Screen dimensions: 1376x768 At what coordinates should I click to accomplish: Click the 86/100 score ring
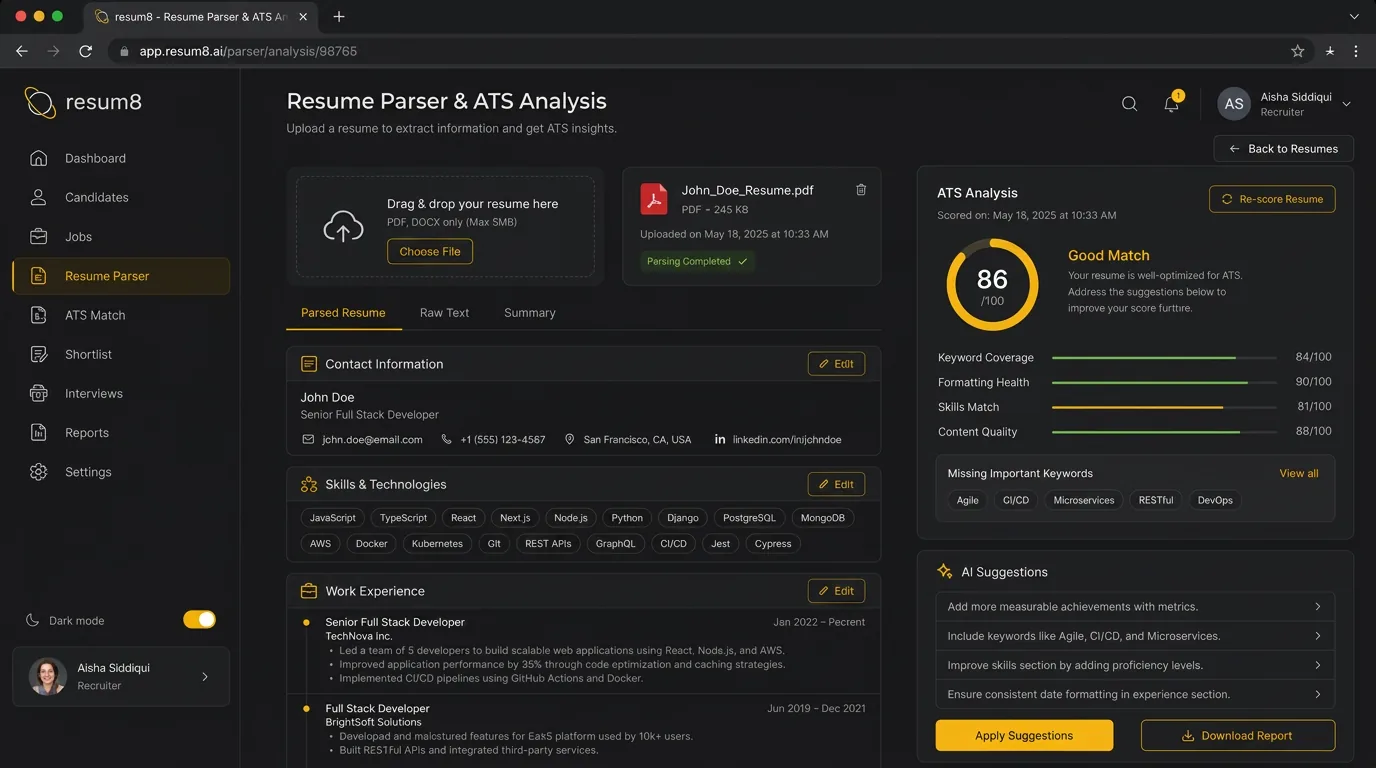tap(992, 285)
